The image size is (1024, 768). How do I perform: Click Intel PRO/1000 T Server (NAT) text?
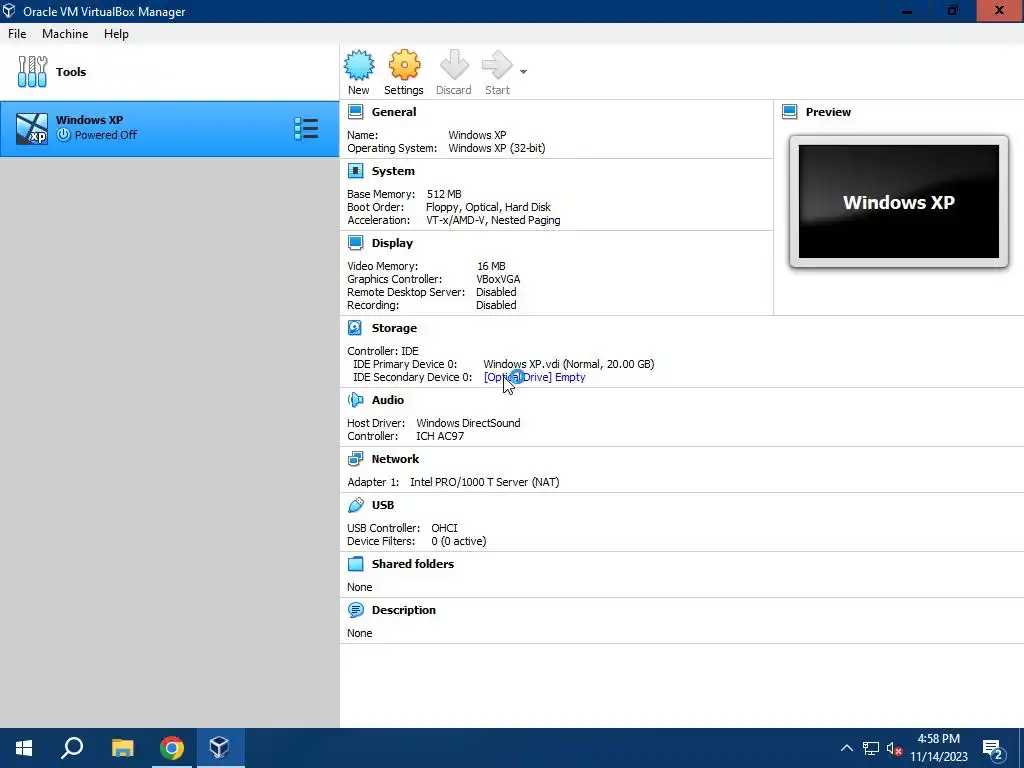[x=485, y=482]
